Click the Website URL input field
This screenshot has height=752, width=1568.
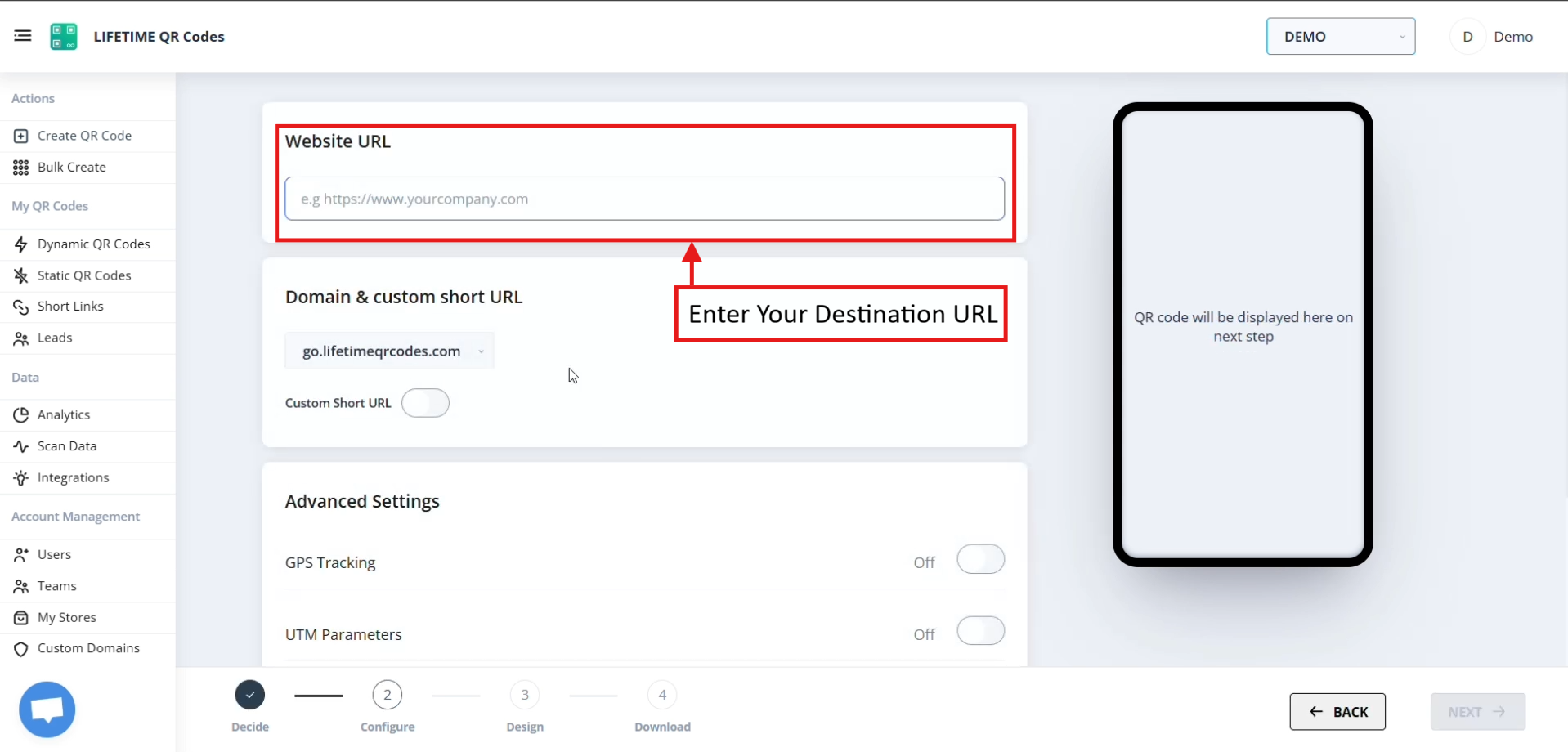tap(645, 198)
